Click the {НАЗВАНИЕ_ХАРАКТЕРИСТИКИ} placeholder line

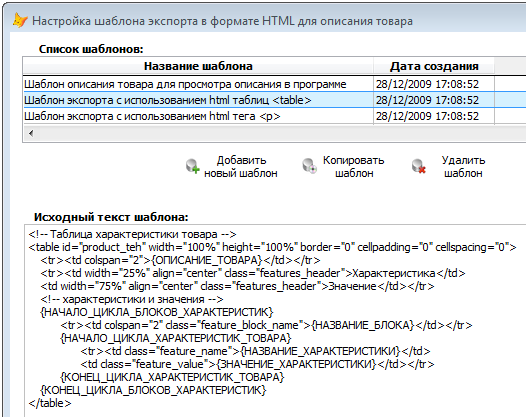(x=255, y=351)
